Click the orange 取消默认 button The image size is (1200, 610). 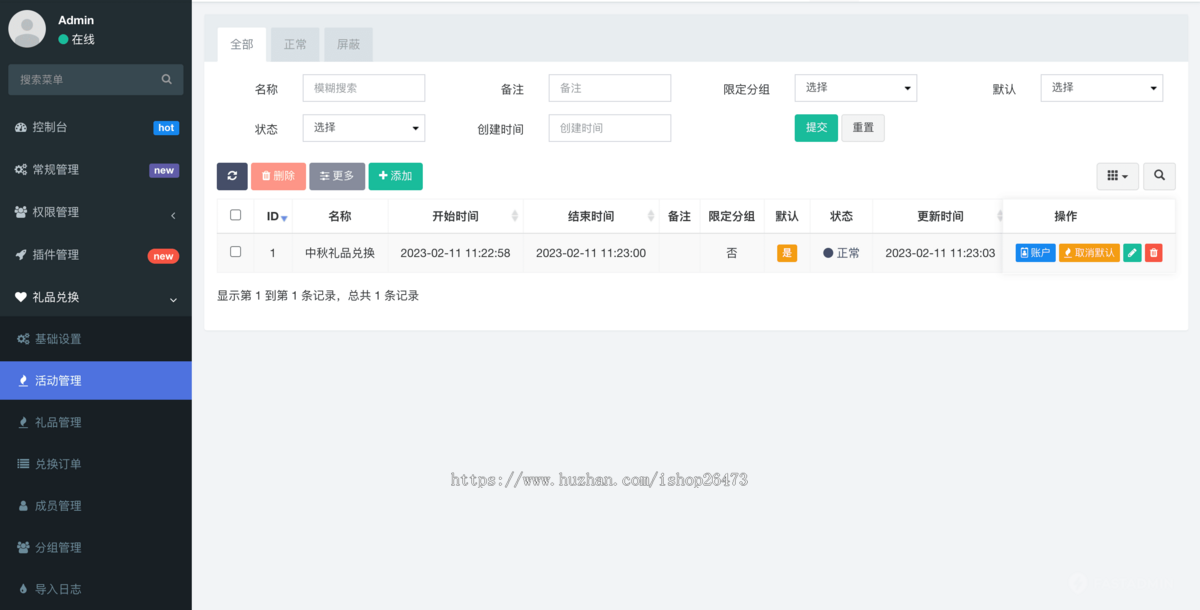[x=1089, y=253]
